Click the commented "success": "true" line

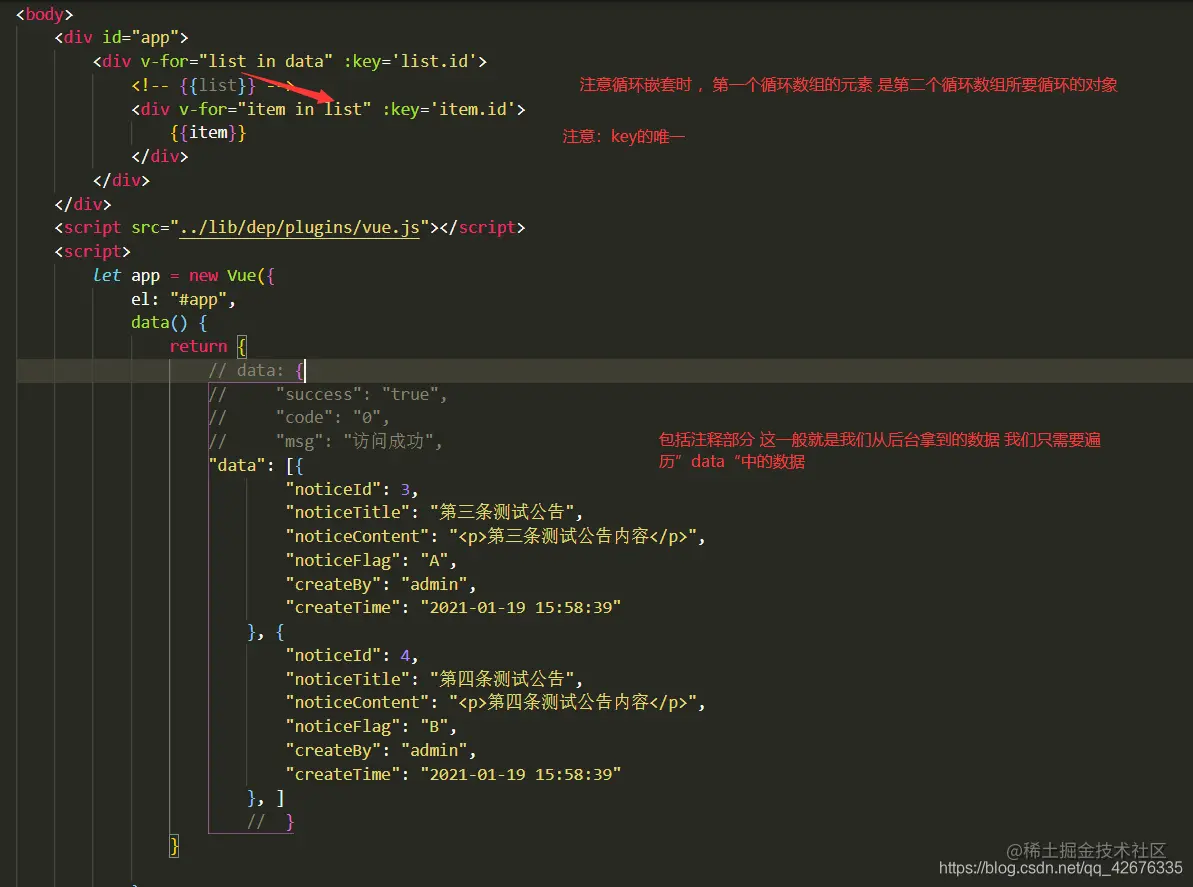pyautogui.click(x=328, y=394)
